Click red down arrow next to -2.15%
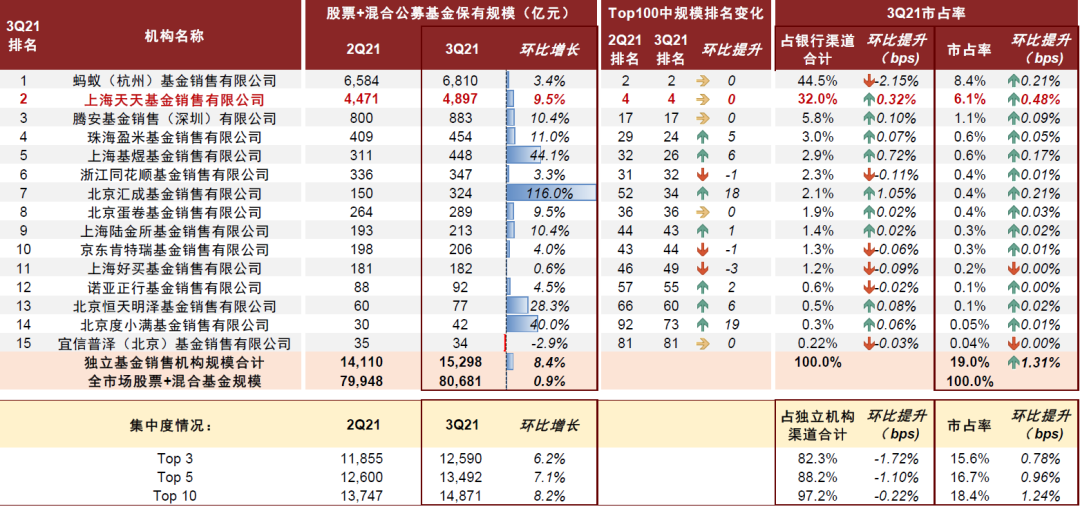This screenshot has width=1080, height=509. point(870,81)
